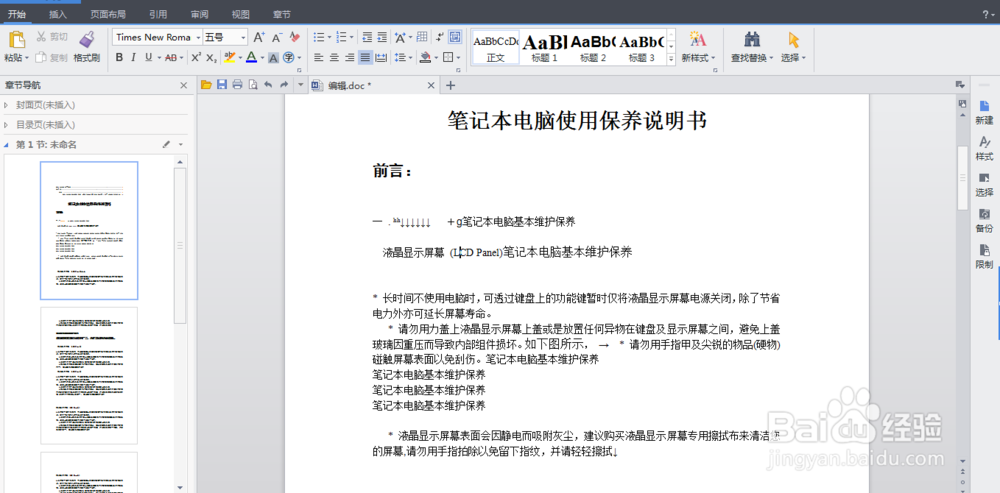1000x493 pixels.
Task: Click the Copy (复制) icon
Action: point(41,57)
